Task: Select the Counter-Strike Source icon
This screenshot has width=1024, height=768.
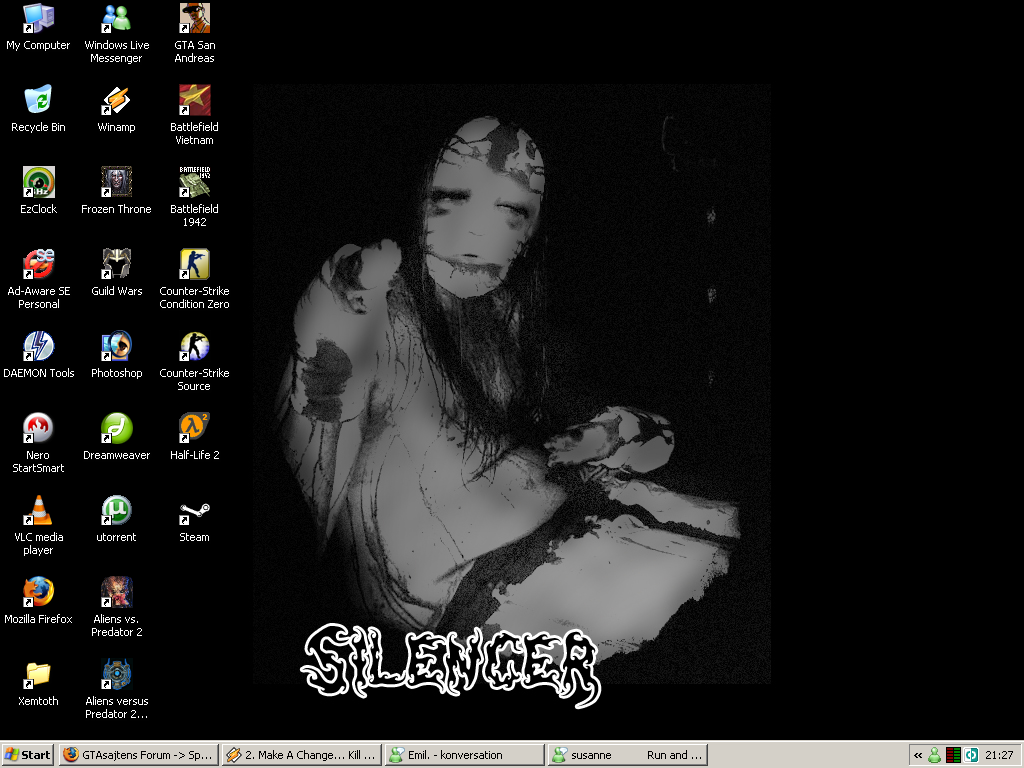Action: (x=194, y=347)
